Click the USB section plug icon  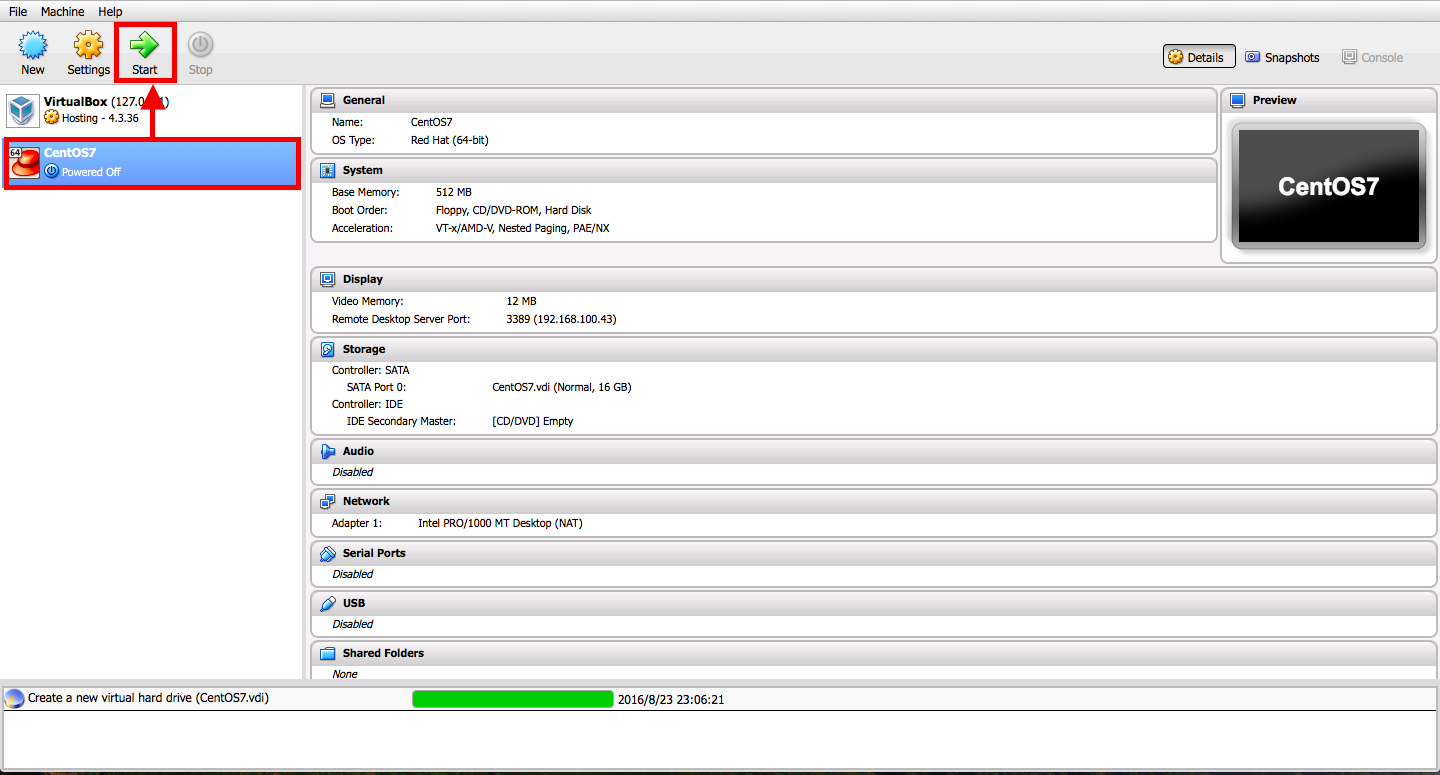[x=327, y=603]
